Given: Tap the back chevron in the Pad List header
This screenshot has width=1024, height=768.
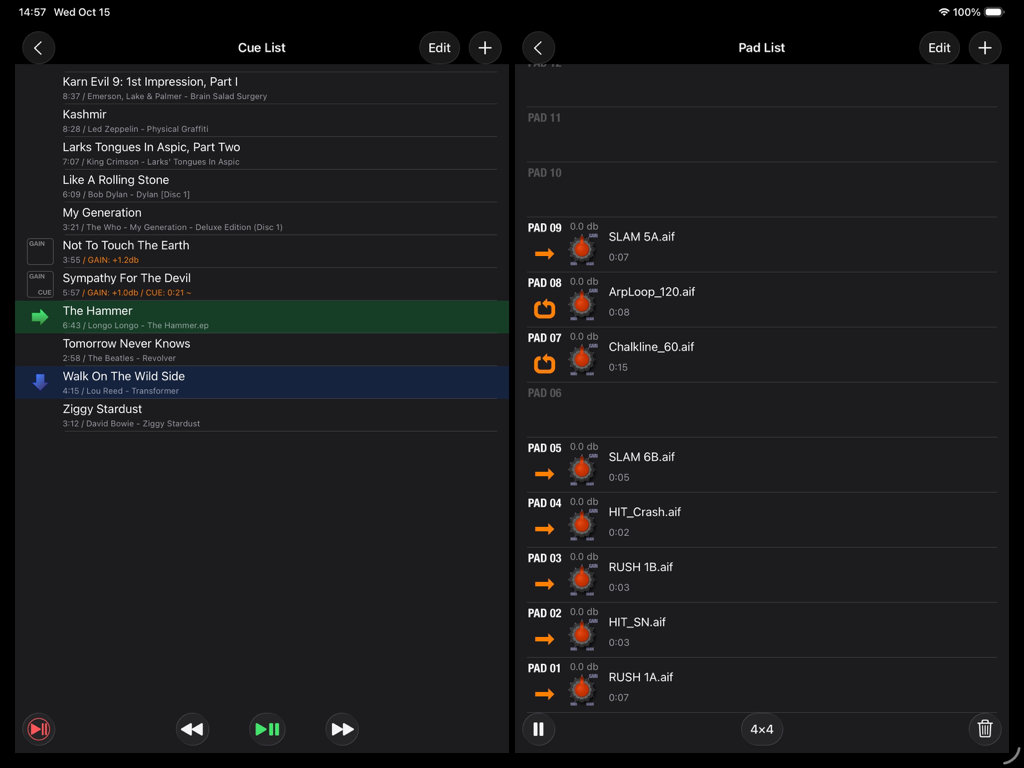Looking at the screenshot, I should pos(538,47).
